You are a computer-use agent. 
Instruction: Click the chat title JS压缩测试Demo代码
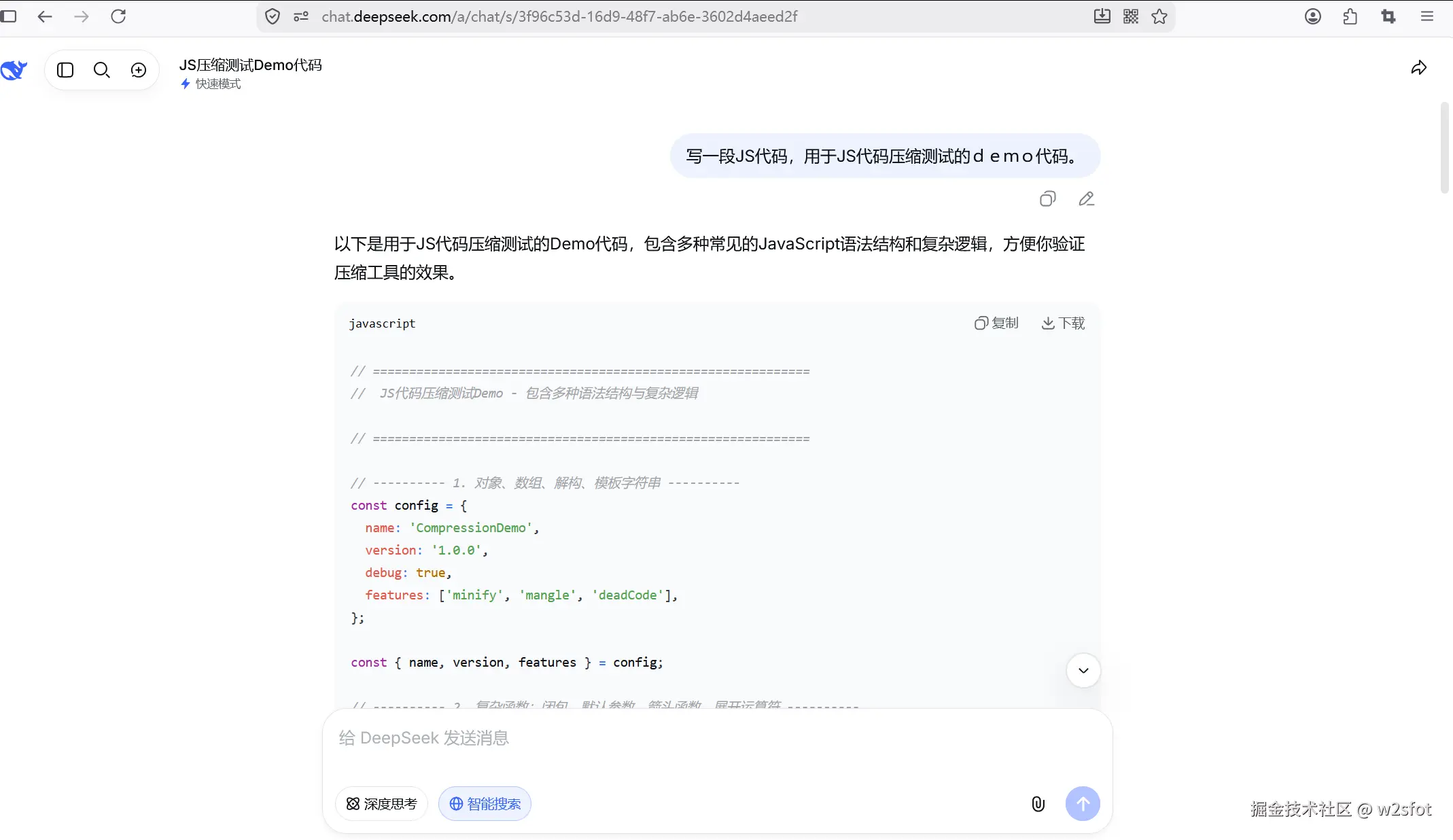pos(251,65)
